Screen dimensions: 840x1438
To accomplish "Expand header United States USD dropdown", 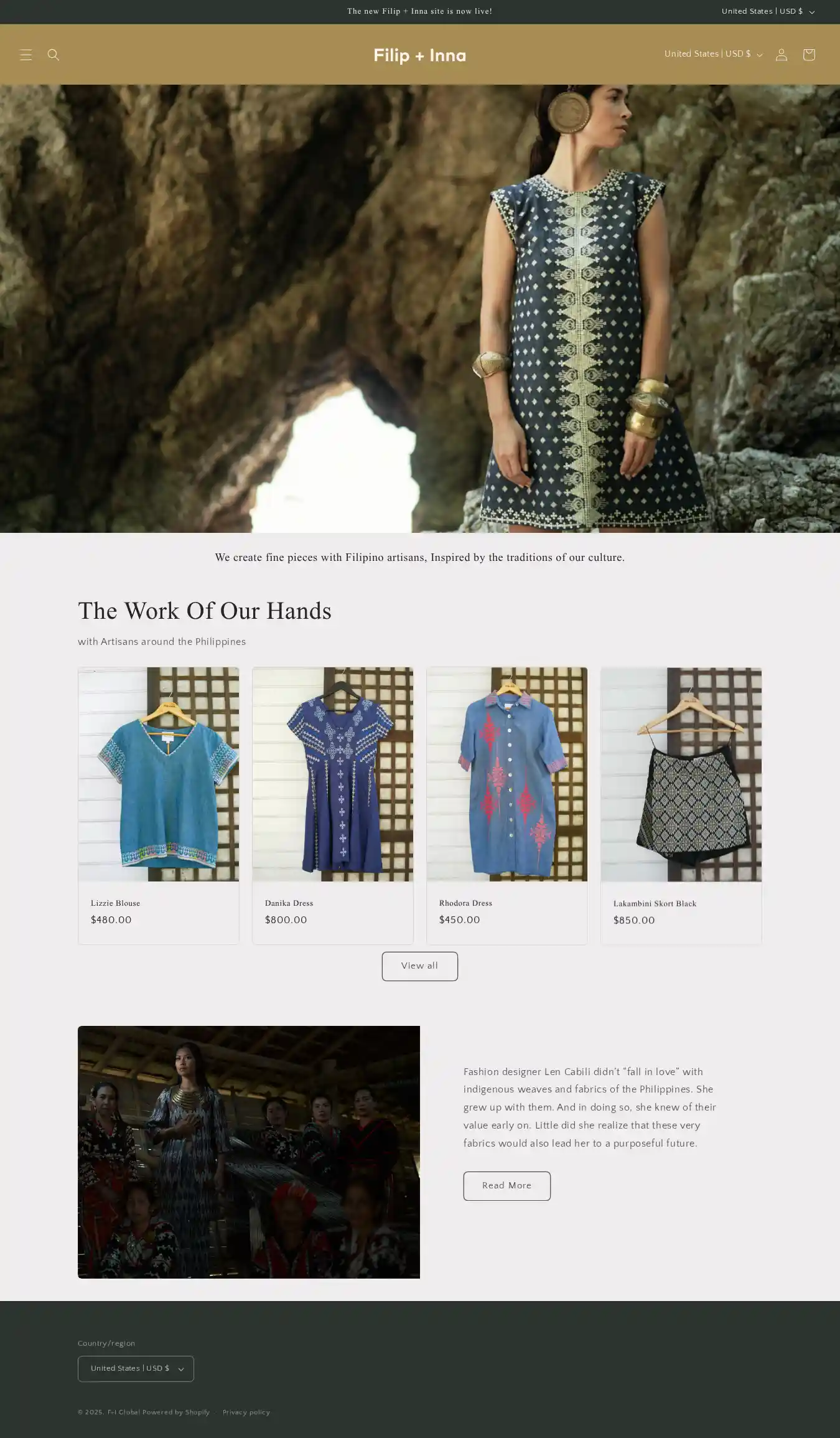I will click(x=713, y=54).
